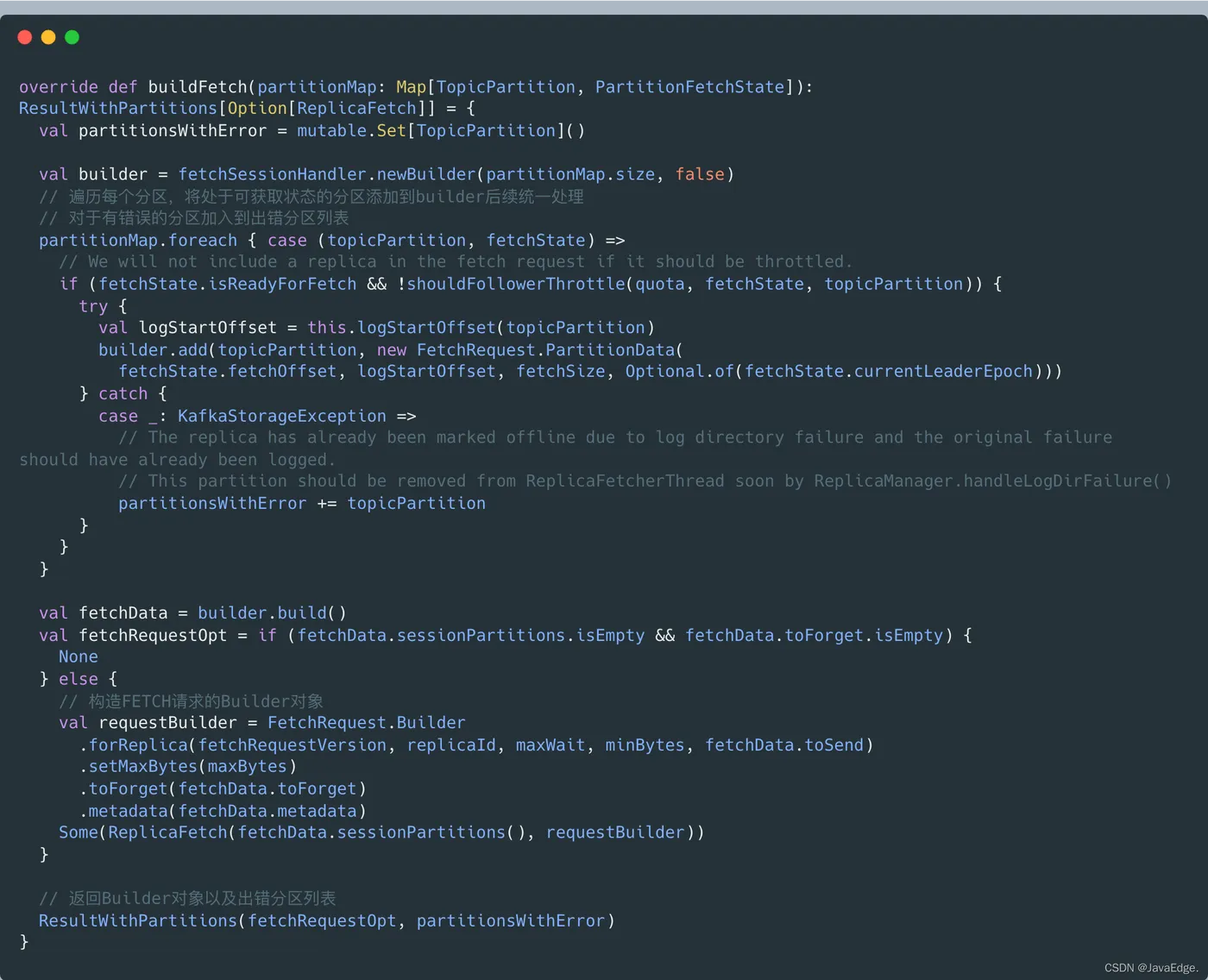
Task: Click the comment starting with 对于有错误的分区
Action: point(194,218)
